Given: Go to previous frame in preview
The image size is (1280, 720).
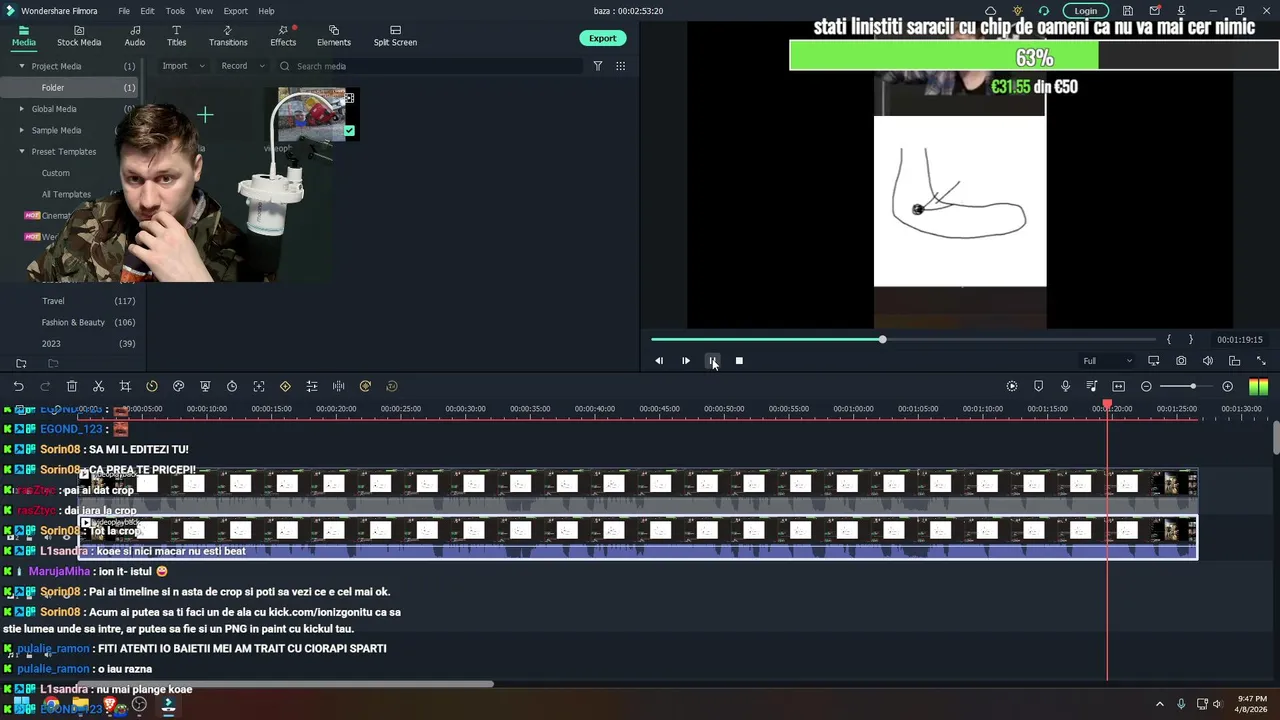Looking at the screenshot, I should 659,361.
